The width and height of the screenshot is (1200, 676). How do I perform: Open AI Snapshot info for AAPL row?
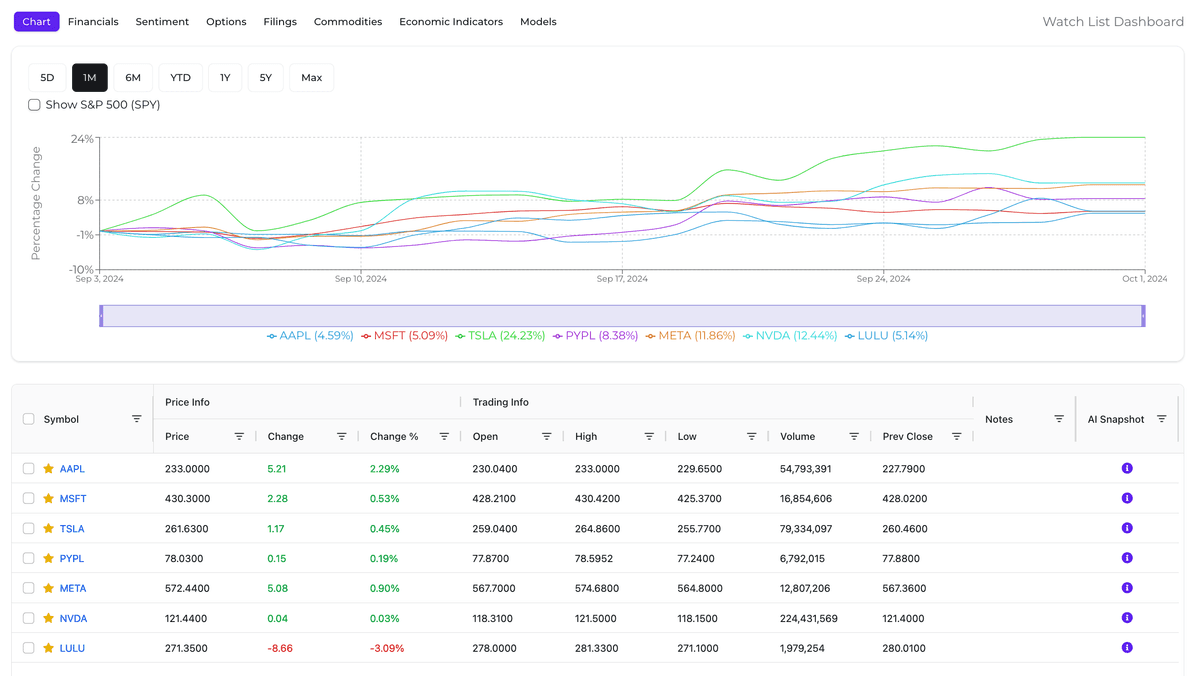point(1127,468)
